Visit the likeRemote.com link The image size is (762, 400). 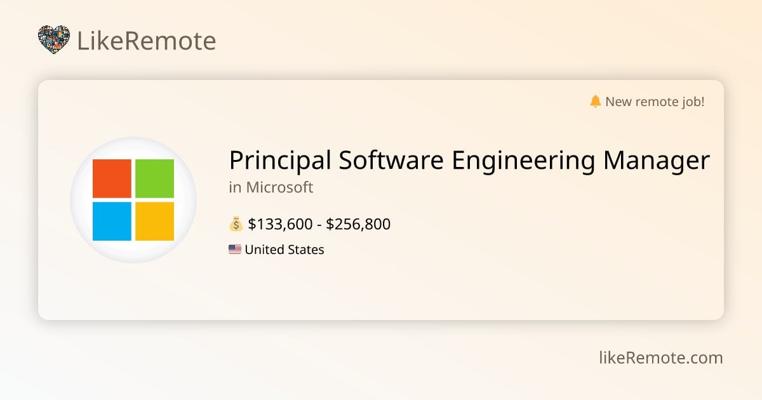tap(660, 357)
